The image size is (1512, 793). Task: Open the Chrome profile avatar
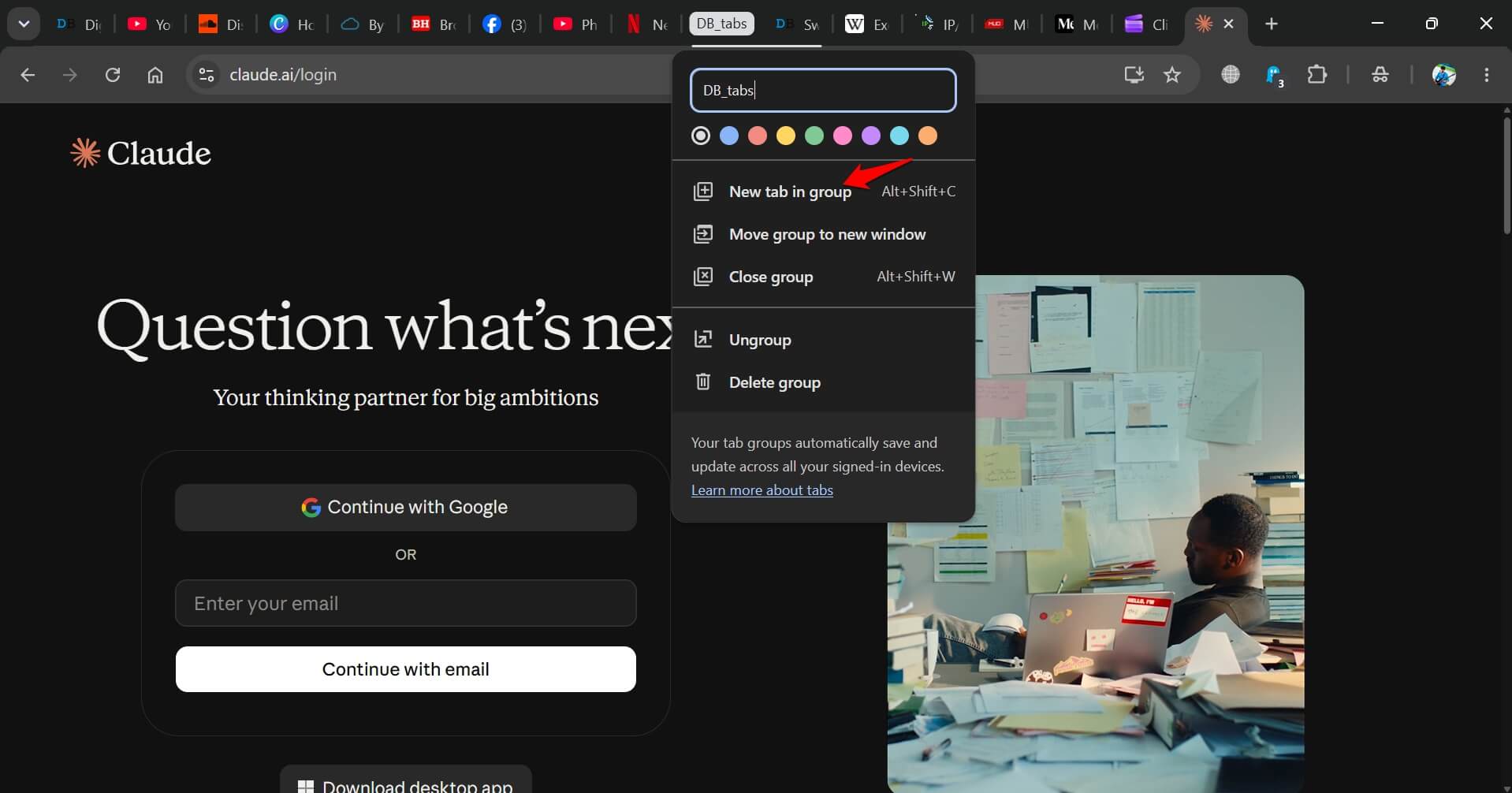click(x=1444, y=75)
